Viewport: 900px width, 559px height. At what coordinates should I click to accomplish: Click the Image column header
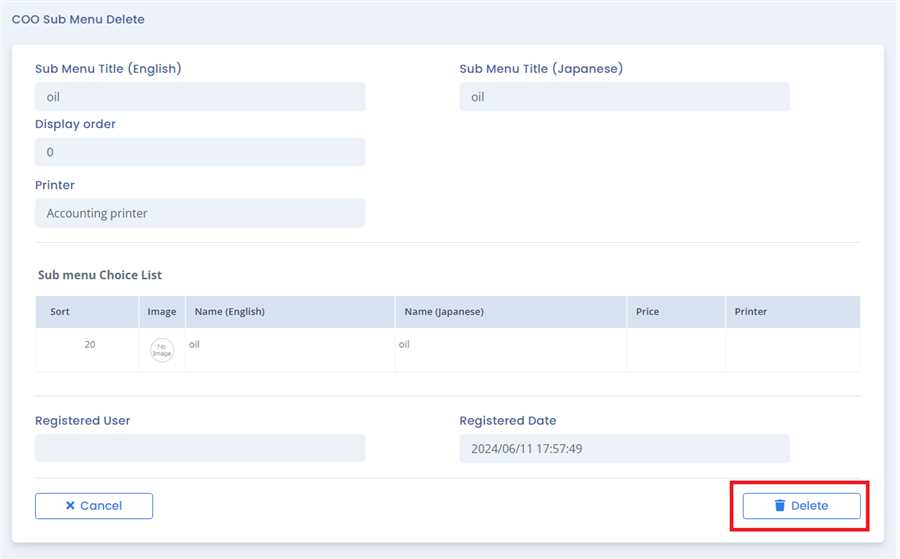162,312
